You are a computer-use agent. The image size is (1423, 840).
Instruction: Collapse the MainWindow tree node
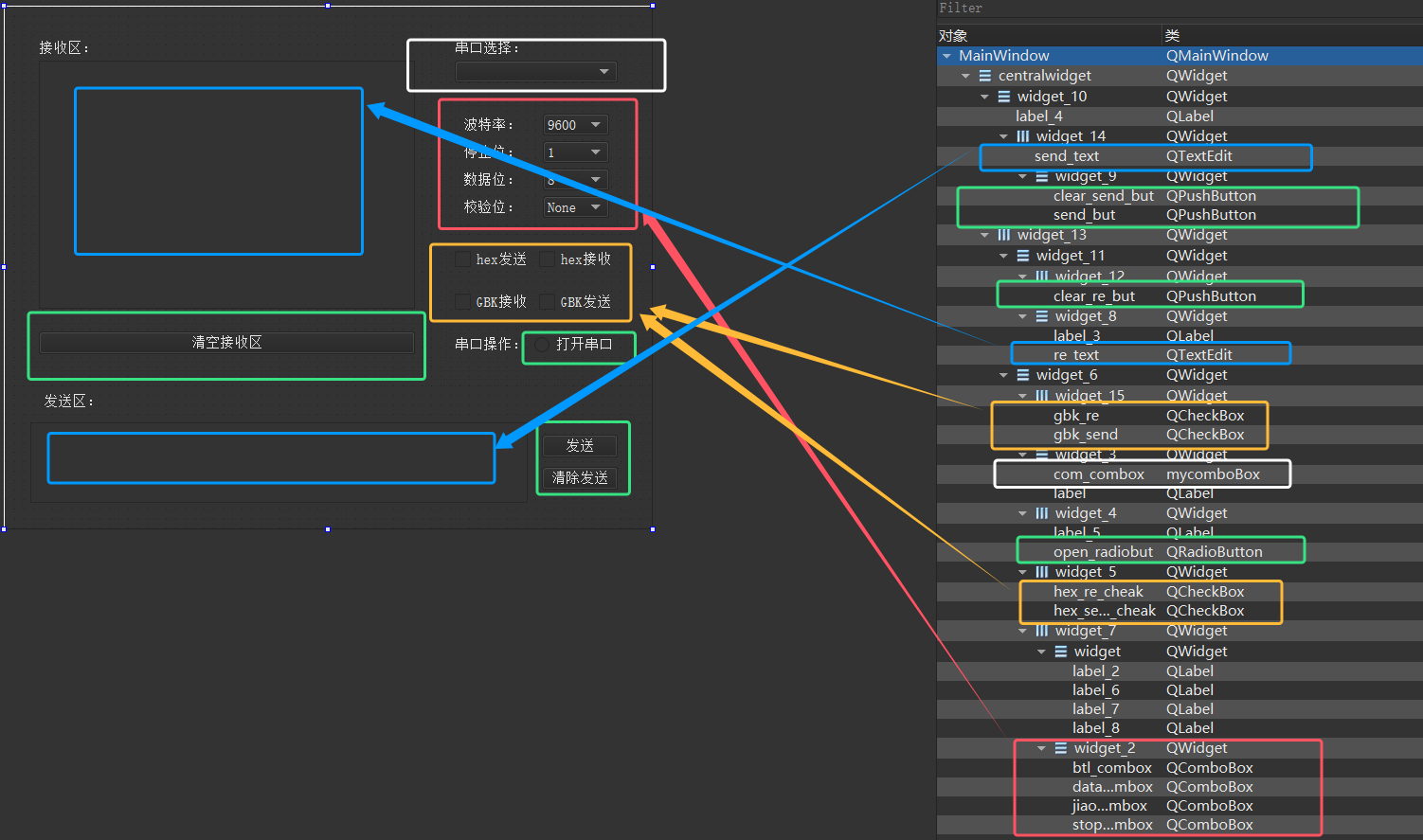[x=946, y=56]
